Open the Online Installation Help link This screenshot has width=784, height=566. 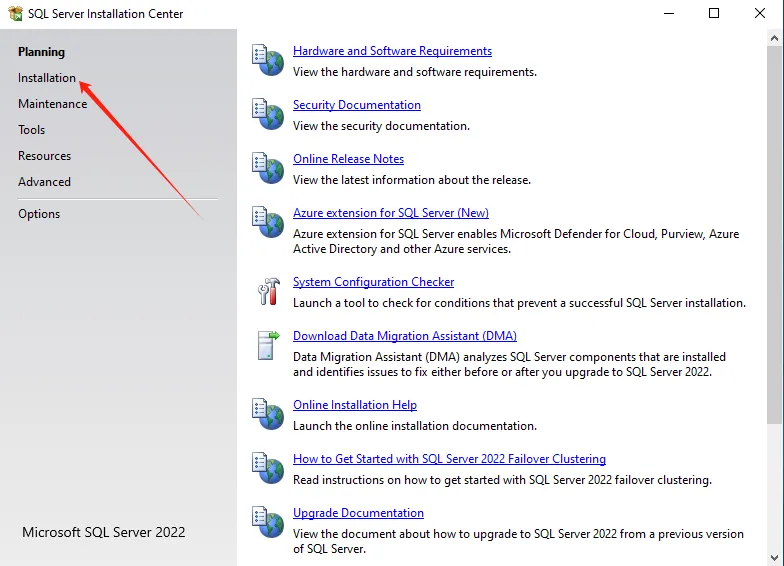coord(355,405)
